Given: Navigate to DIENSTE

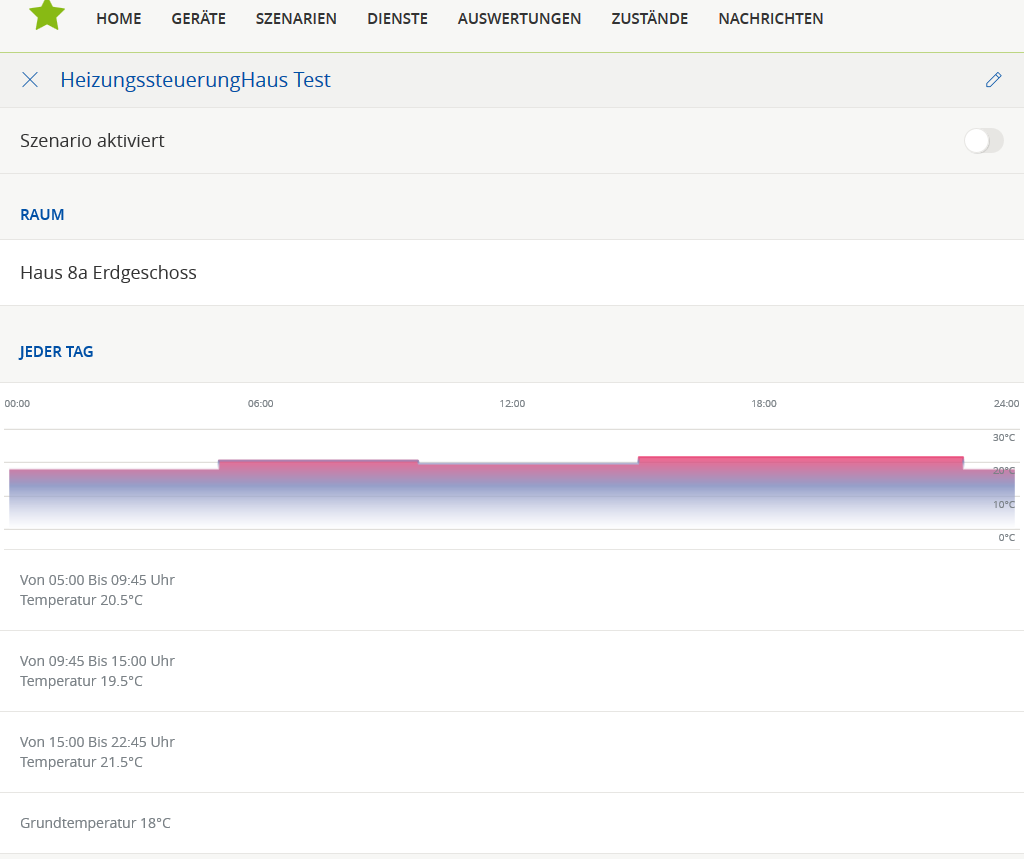Looking at the screenshot, I should point(397,19).
